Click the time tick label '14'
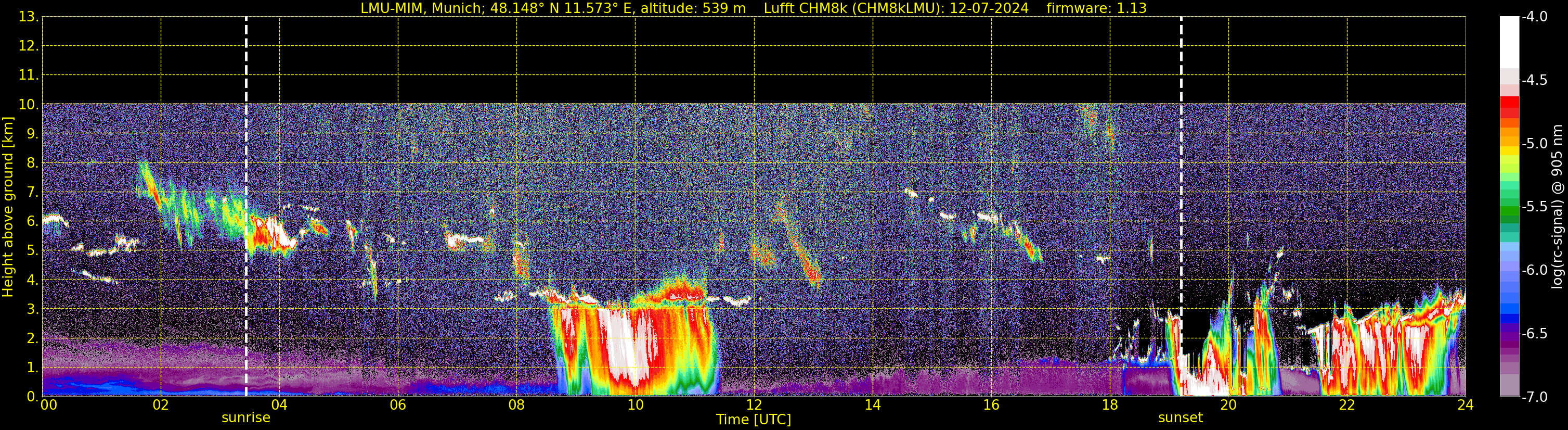The image size is (1568, 430). [x=872, y=405]
